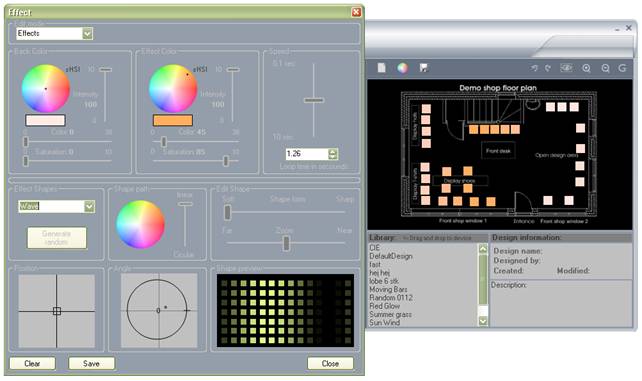Zoom out of the floor plan
Viewport: 642px width, 381px height.
pos(605,68)
